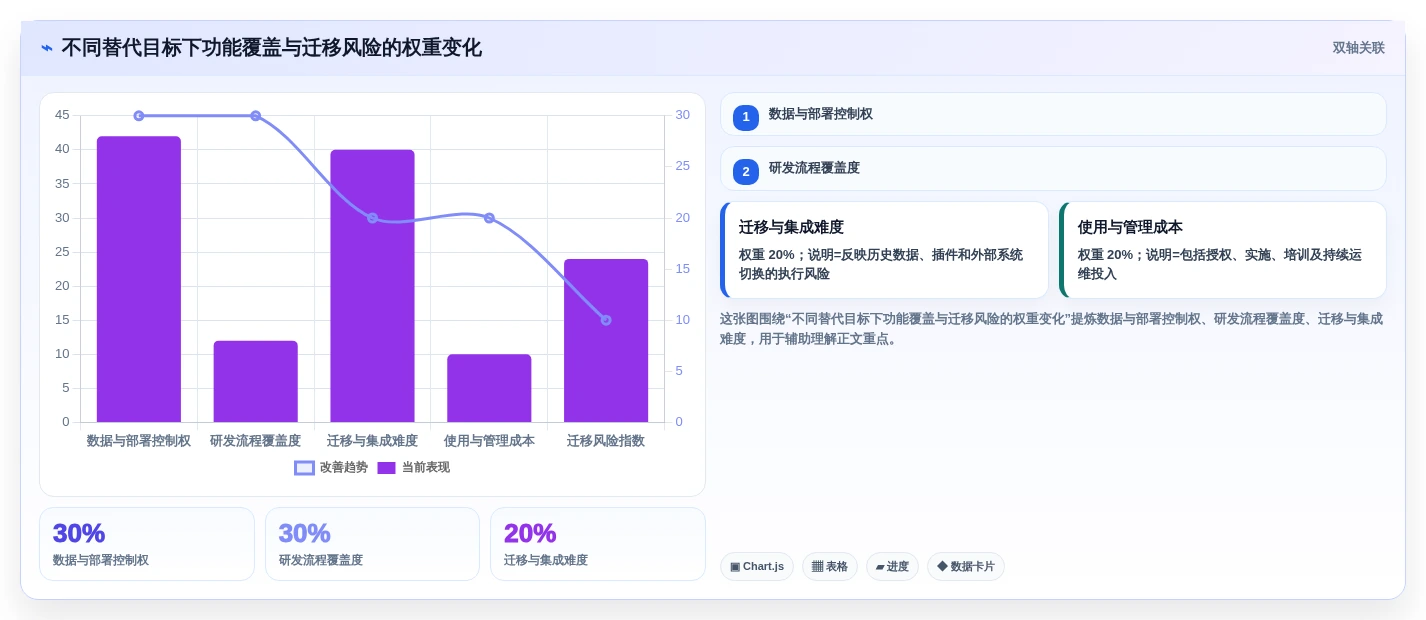Click the trend line point above 迁移与集成难度
Screen dimensions: 1426x620
coord(372,218)
